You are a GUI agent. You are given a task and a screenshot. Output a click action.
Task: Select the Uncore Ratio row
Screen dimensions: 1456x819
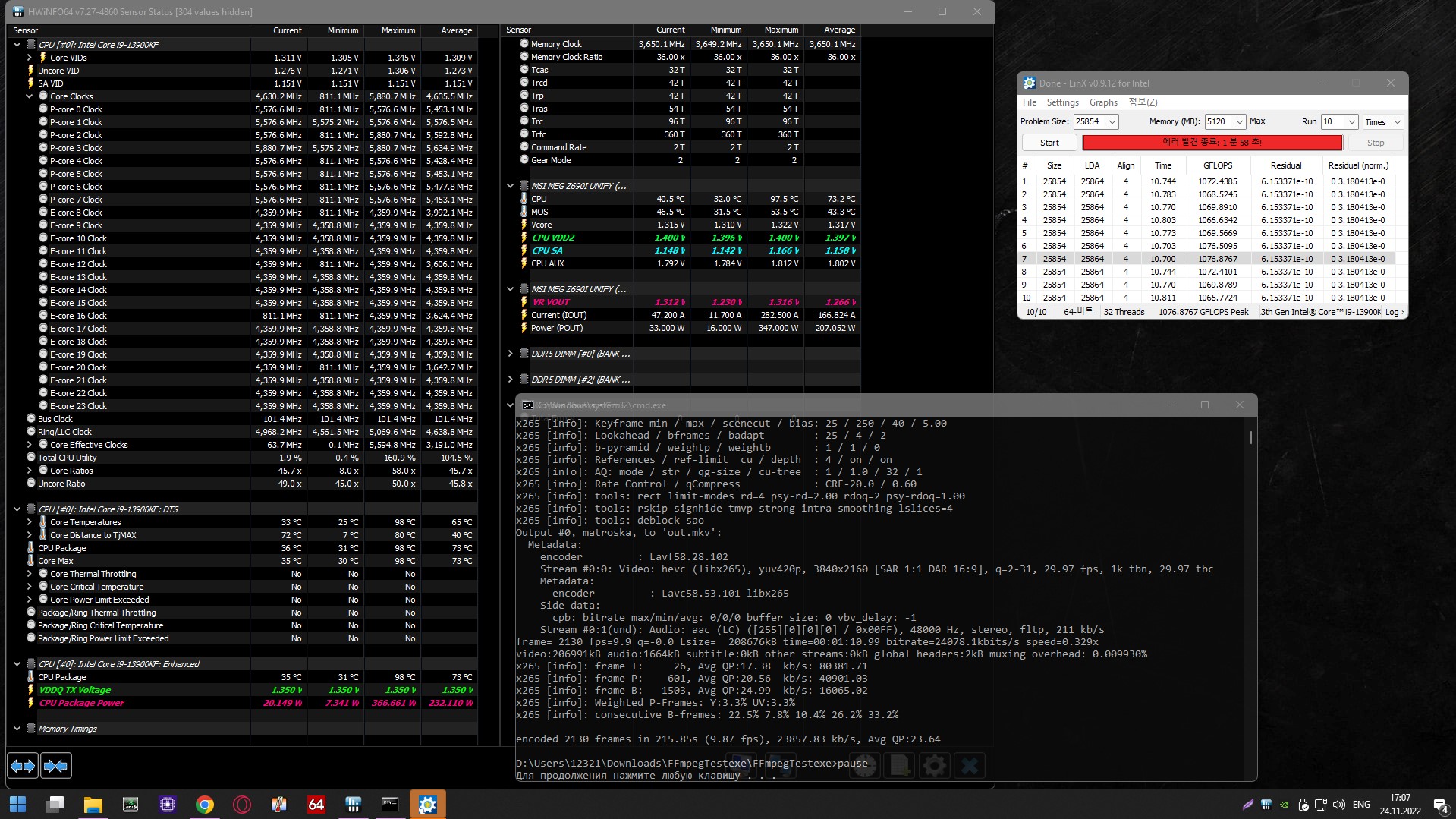(243, 484)
